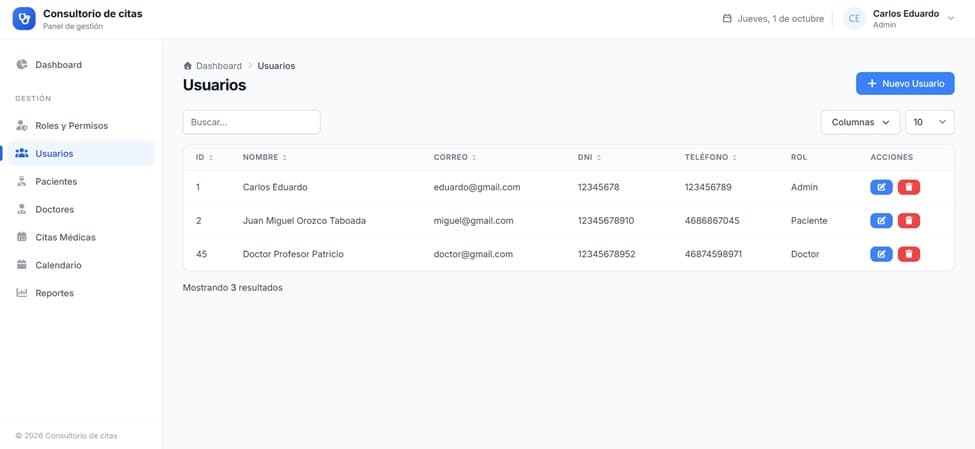Sort table by TELÉFONO column arrows
Image resolution: width=975 pixels, height=449 pixels.
734,158
